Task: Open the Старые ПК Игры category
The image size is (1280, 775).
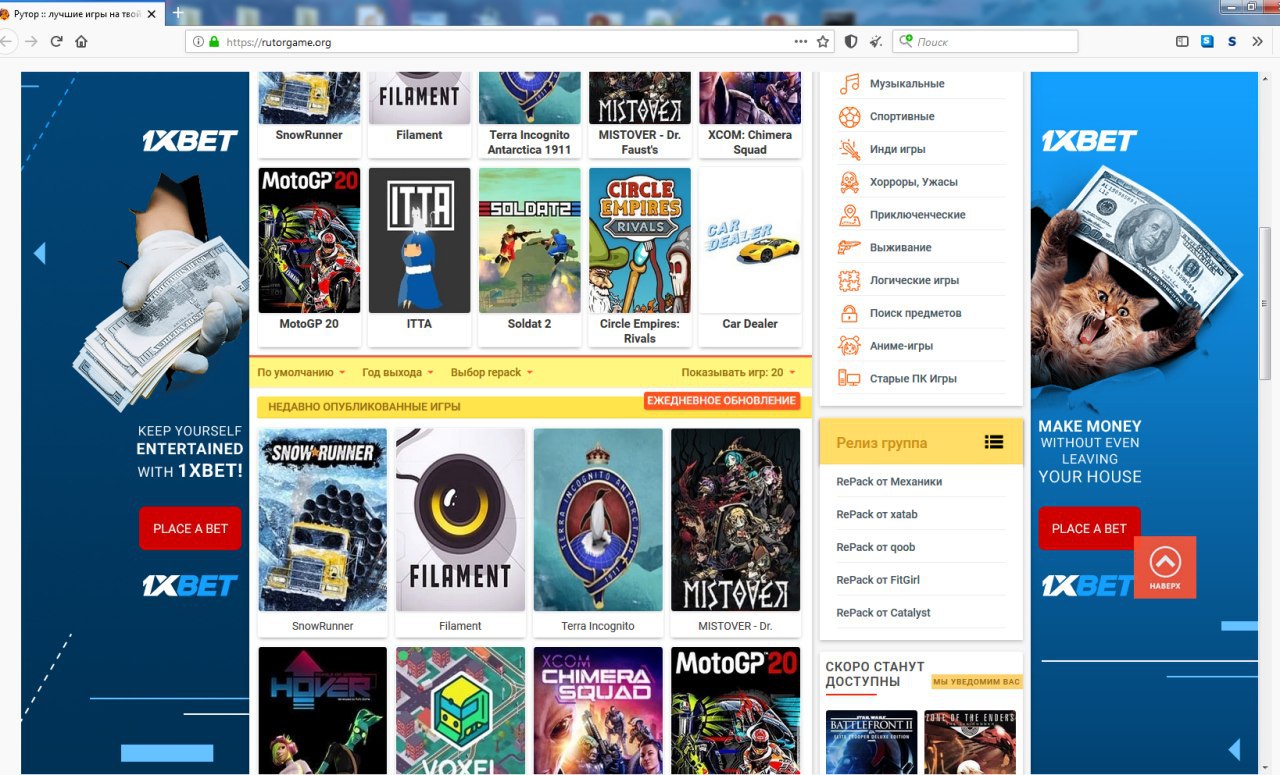Action: (x=913, y=379)
